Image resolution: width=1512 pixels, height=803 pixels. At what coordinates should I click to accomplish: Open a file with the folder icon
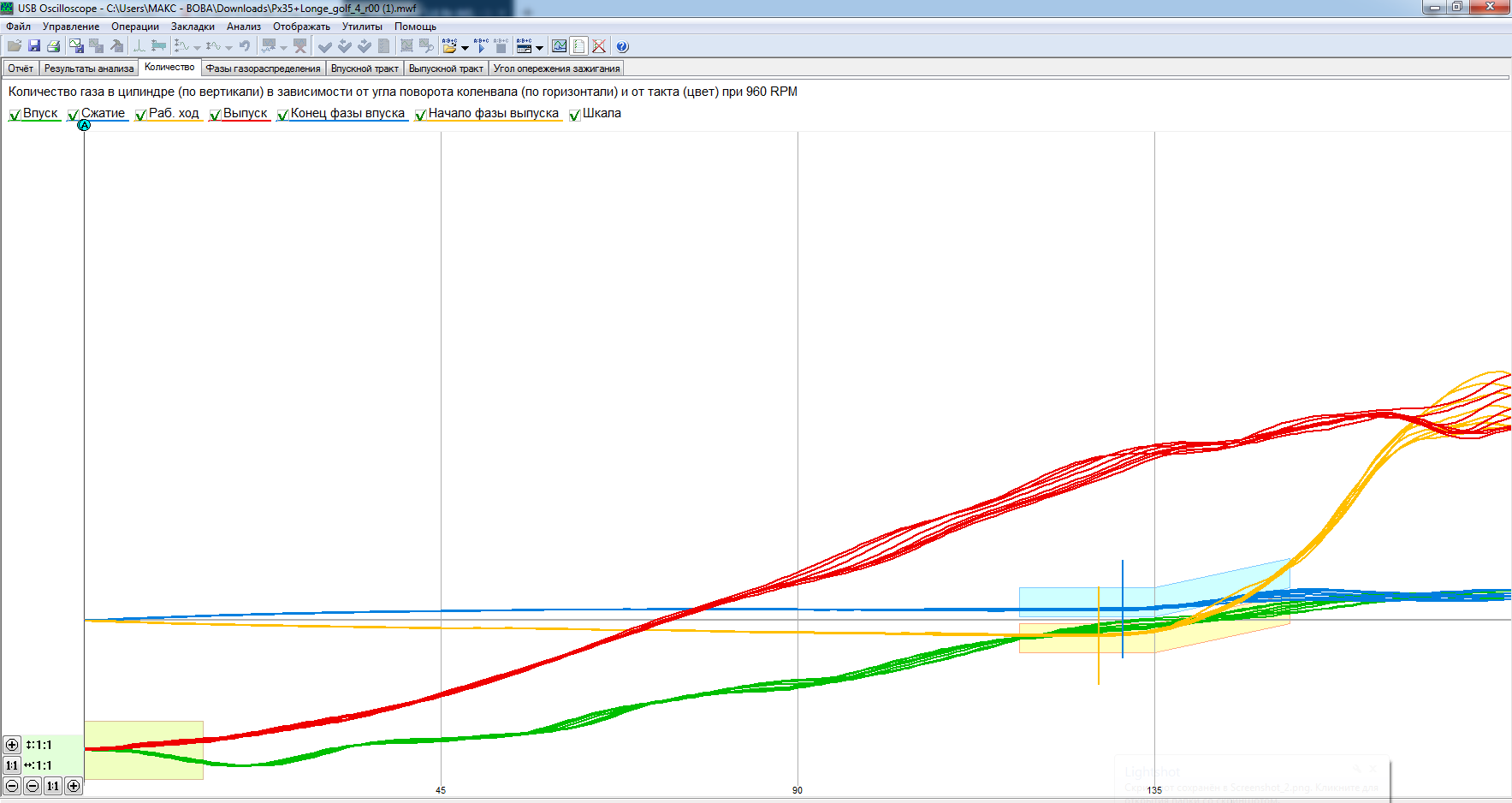pos(15,46)
